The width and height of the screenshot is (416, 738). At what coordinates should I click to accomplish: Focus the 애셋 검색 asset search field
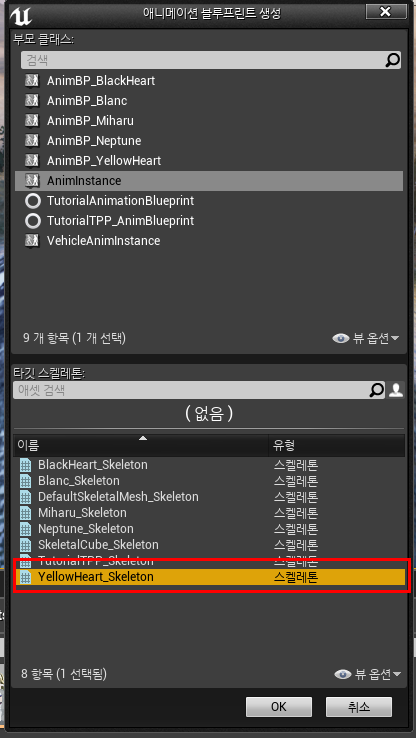(x=192, y=390)
